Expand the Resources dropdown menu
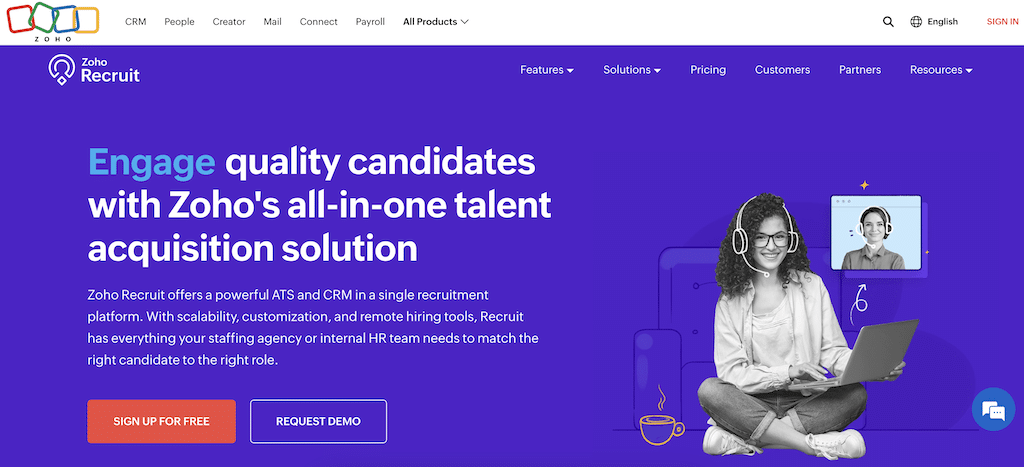This screenshot has width=1024, height=467. [941, 70]
